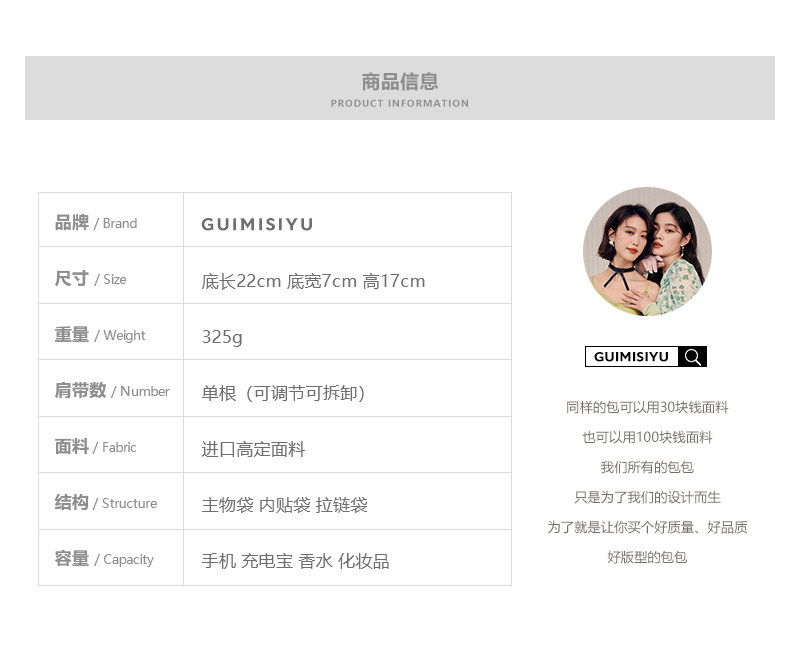
Task: Select the 容量 / Capacity row label
Action: pos(104,559)
